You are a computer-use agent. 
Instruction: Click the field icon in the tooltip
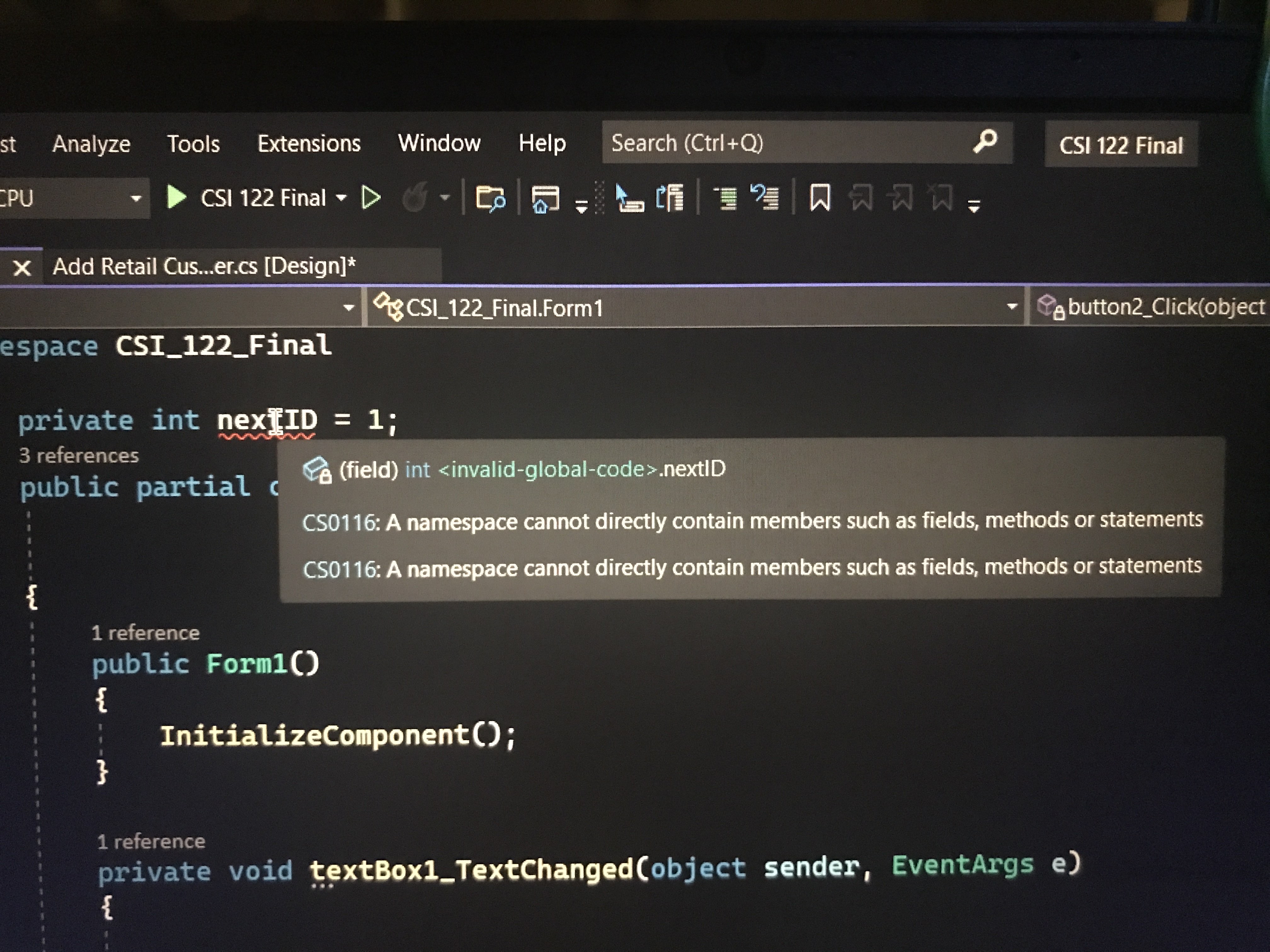pyautogui.click(x=317, y=470)
